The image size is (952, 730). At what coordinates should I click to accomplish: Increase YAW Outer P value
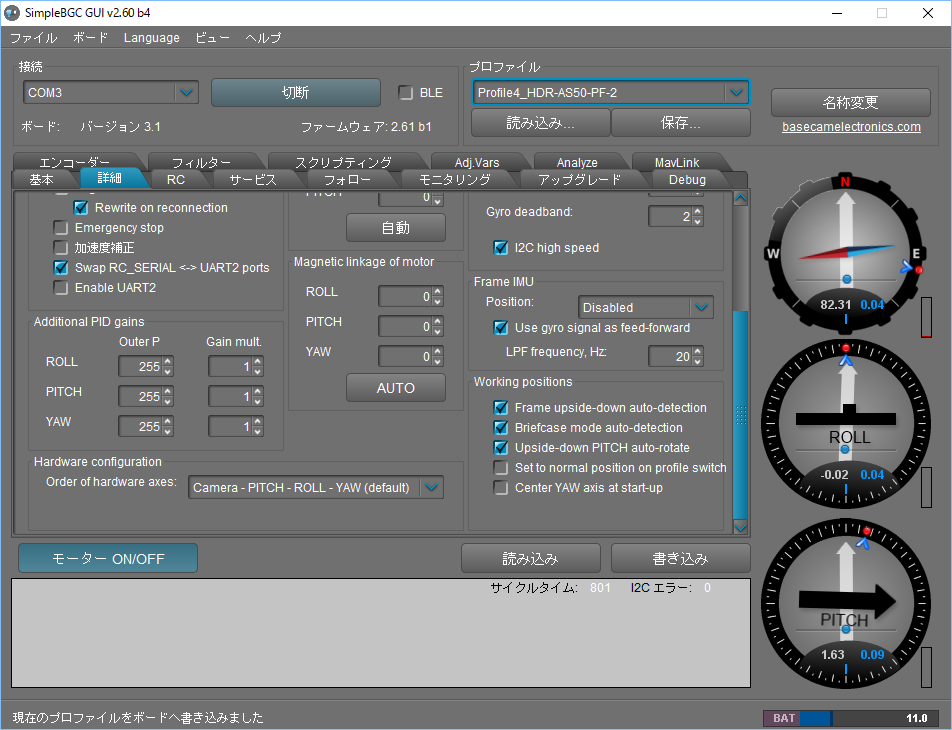point(168,421)
